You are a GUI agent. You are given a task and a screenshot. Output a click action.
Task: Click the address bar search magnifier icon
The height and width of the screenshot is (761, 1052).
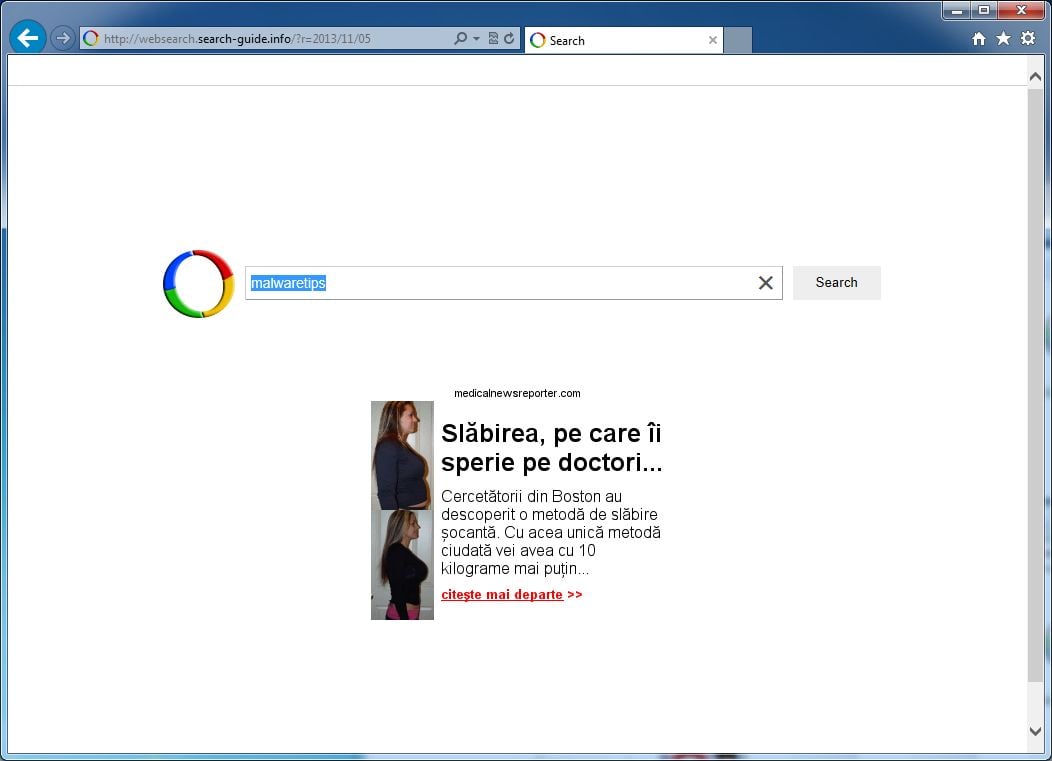(x=460, y=39)
